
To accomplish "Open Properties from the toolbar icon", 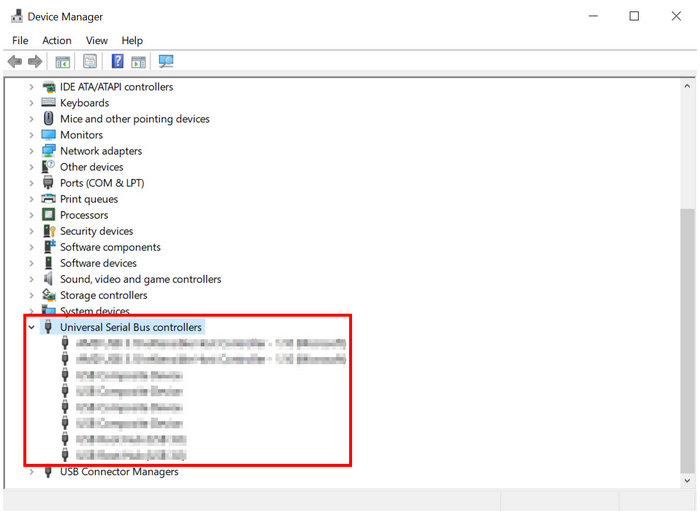I will 90,62.
